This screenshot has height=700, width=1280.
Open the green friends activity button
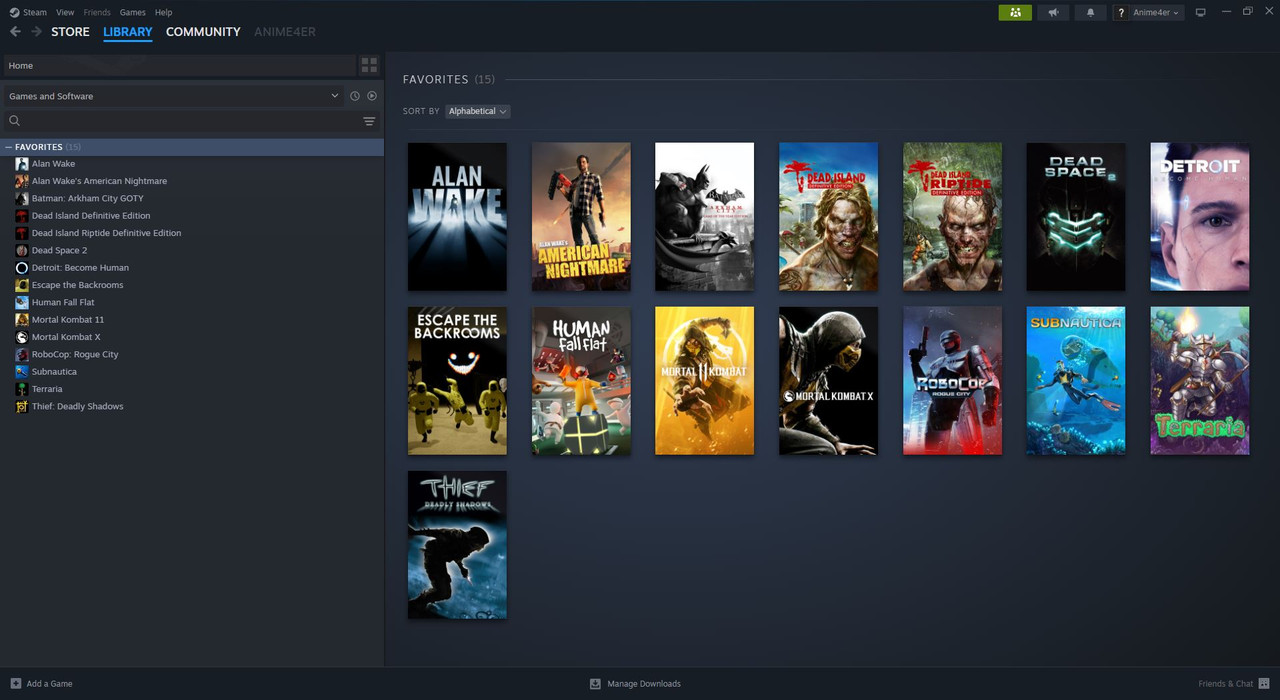pos(1015,12)
